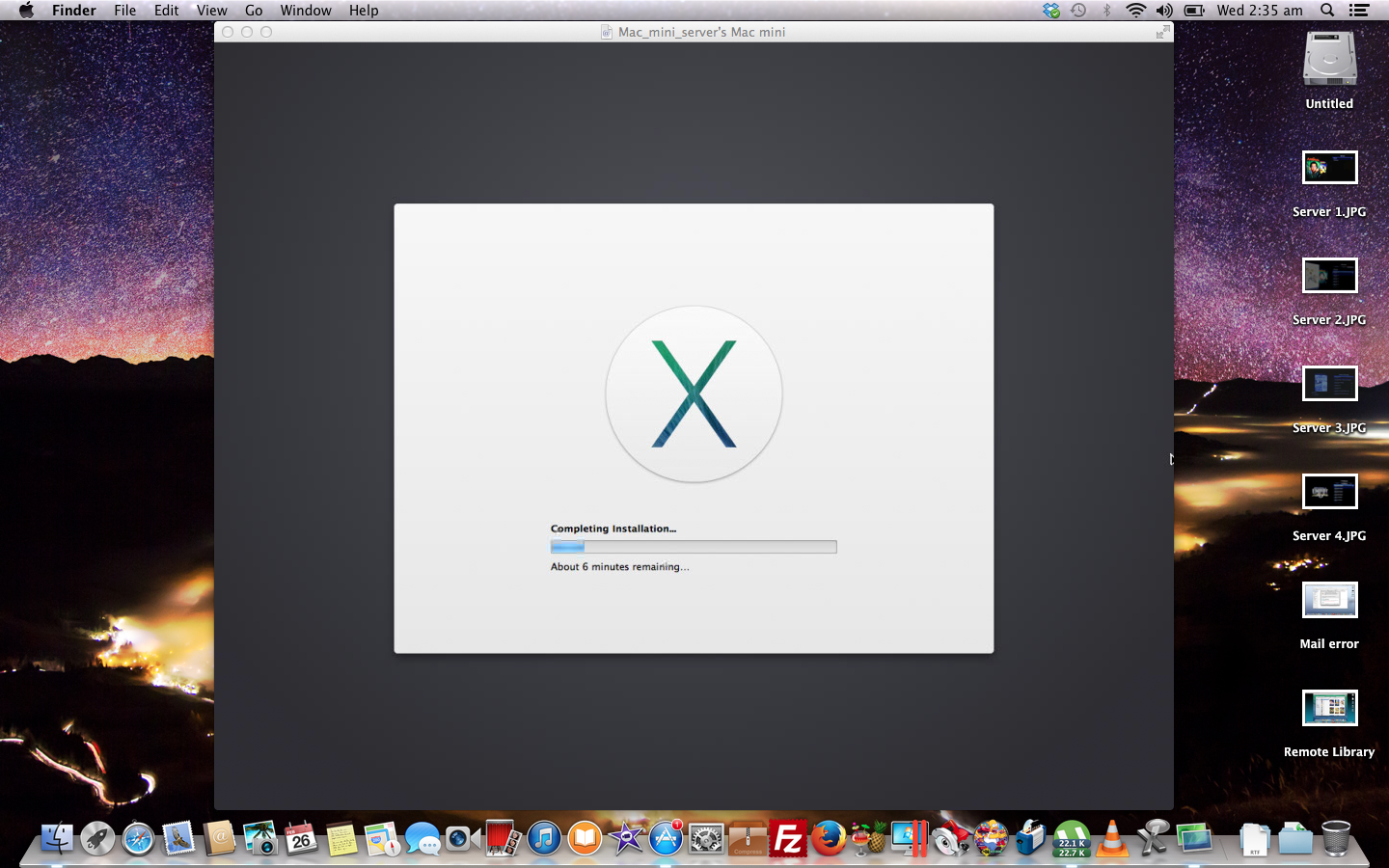Open Calendar icon showing 26
Image resolution: width=1389 pixels, height=868 pixels.
(301, 838)
